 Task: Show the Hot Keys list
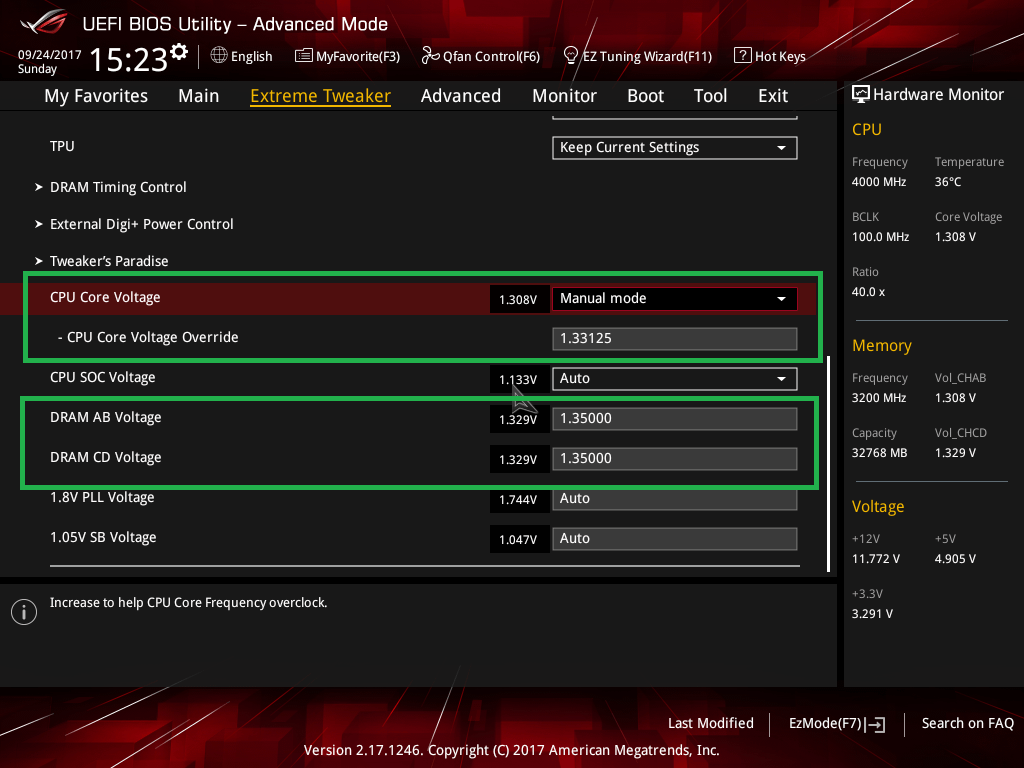coord(780,56)
